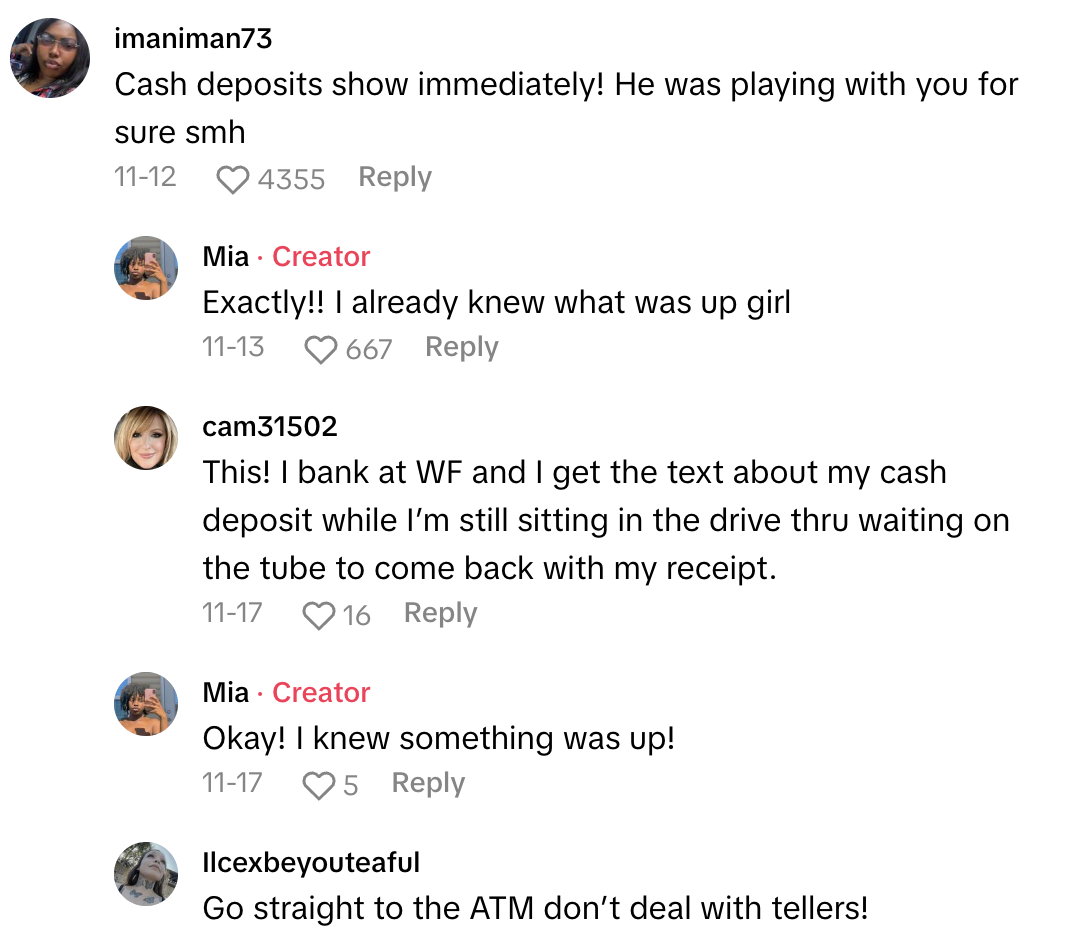
Task: Reply to Mia's "Okay!" comment
Action: point(427,784)
